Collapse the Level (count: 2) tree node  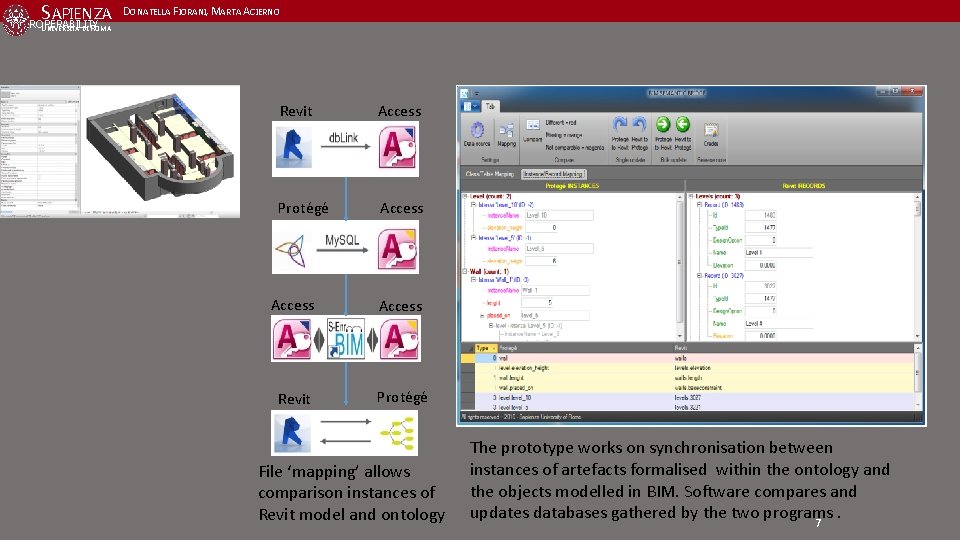tap(465, 197)
